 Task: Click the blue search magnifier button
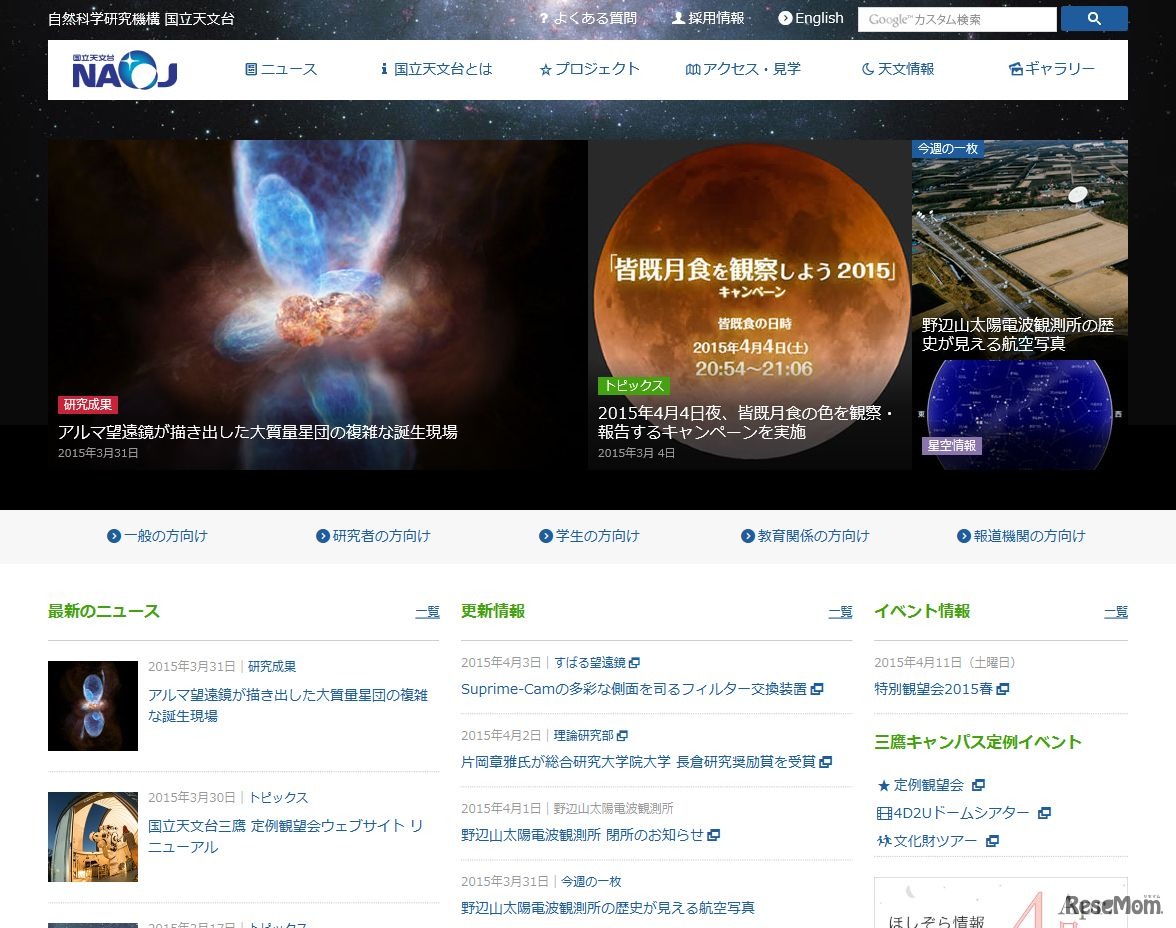pos(1093,19)
